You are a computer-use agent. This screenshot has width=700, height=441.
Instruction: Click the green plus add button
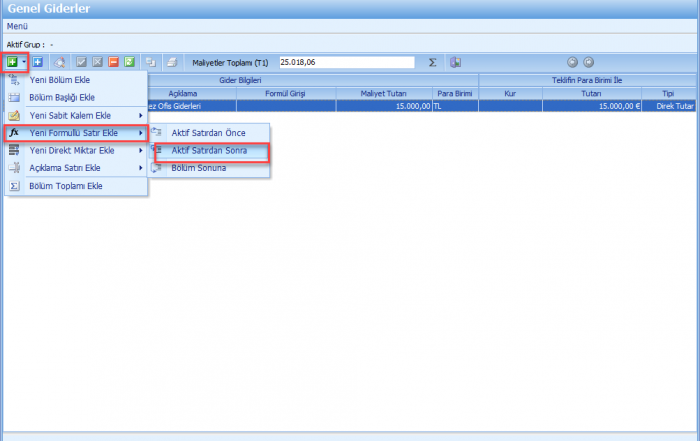click(x=12, y=62)
